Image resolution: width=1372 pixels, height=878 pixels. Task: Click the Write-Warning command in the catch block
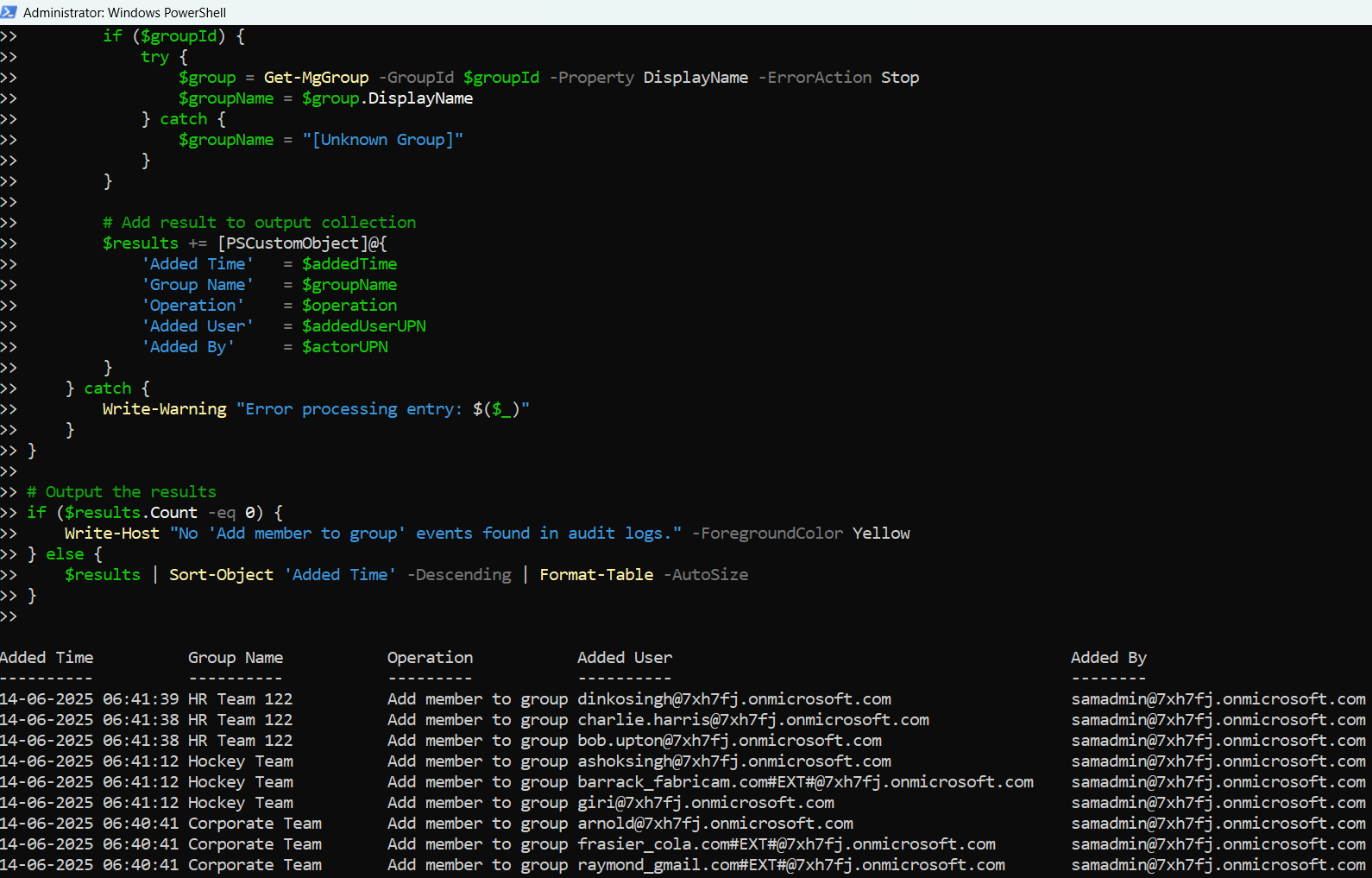164,409
